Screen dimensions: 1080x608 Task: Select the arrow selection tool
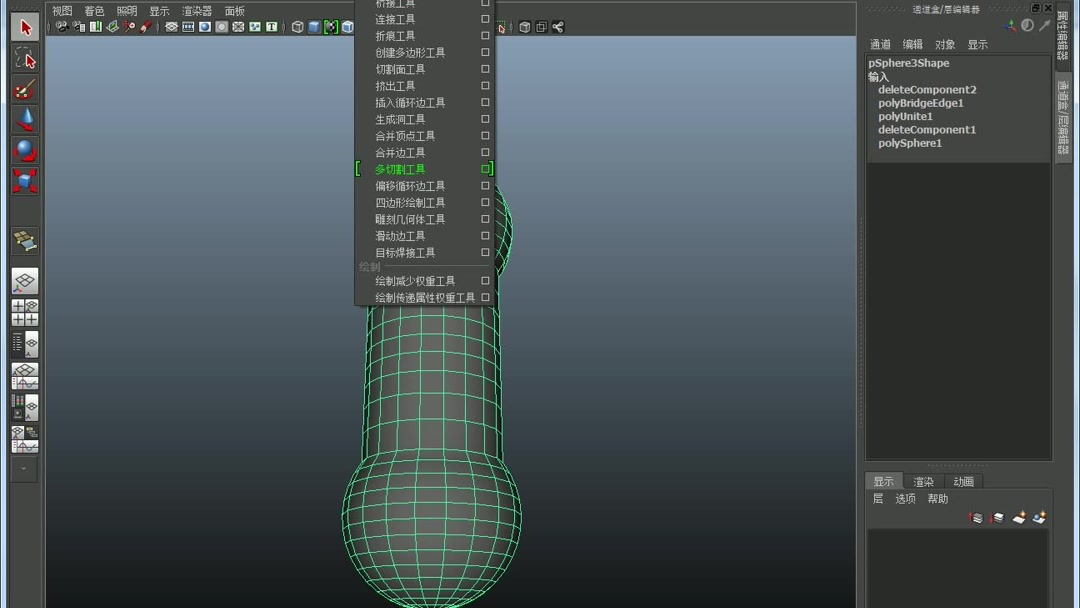pyautogui.click(x=24, y=27)
